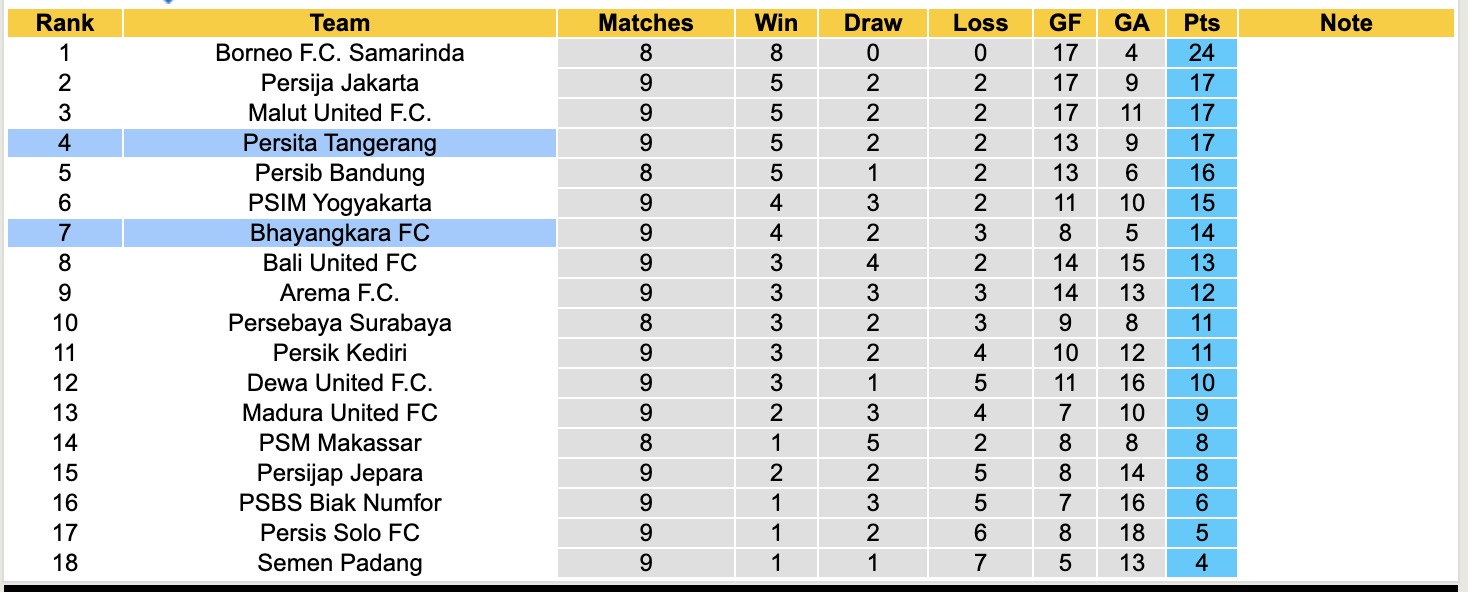
Task: Click Borneo's 24 points cell
Action: (x=1201, y=53)
